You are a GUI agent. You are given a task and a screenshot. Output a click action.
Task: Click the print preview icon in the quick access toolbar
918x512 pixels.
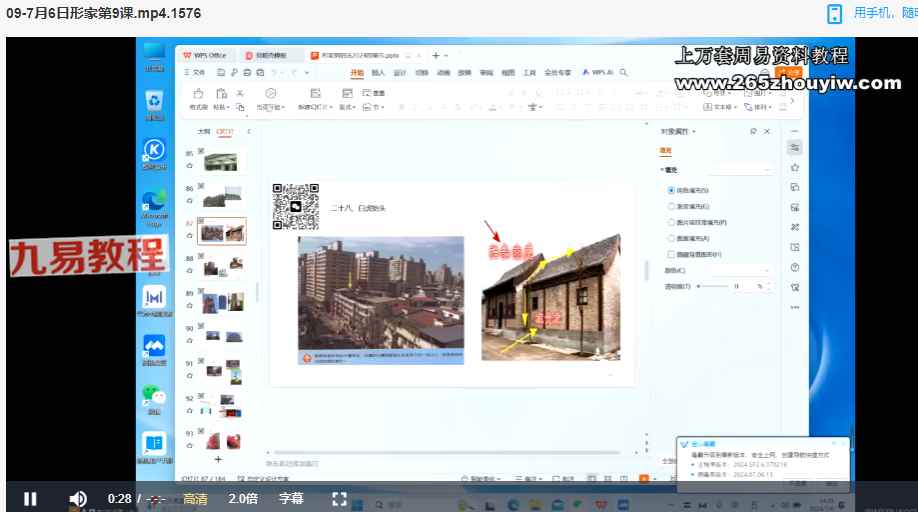261,73
